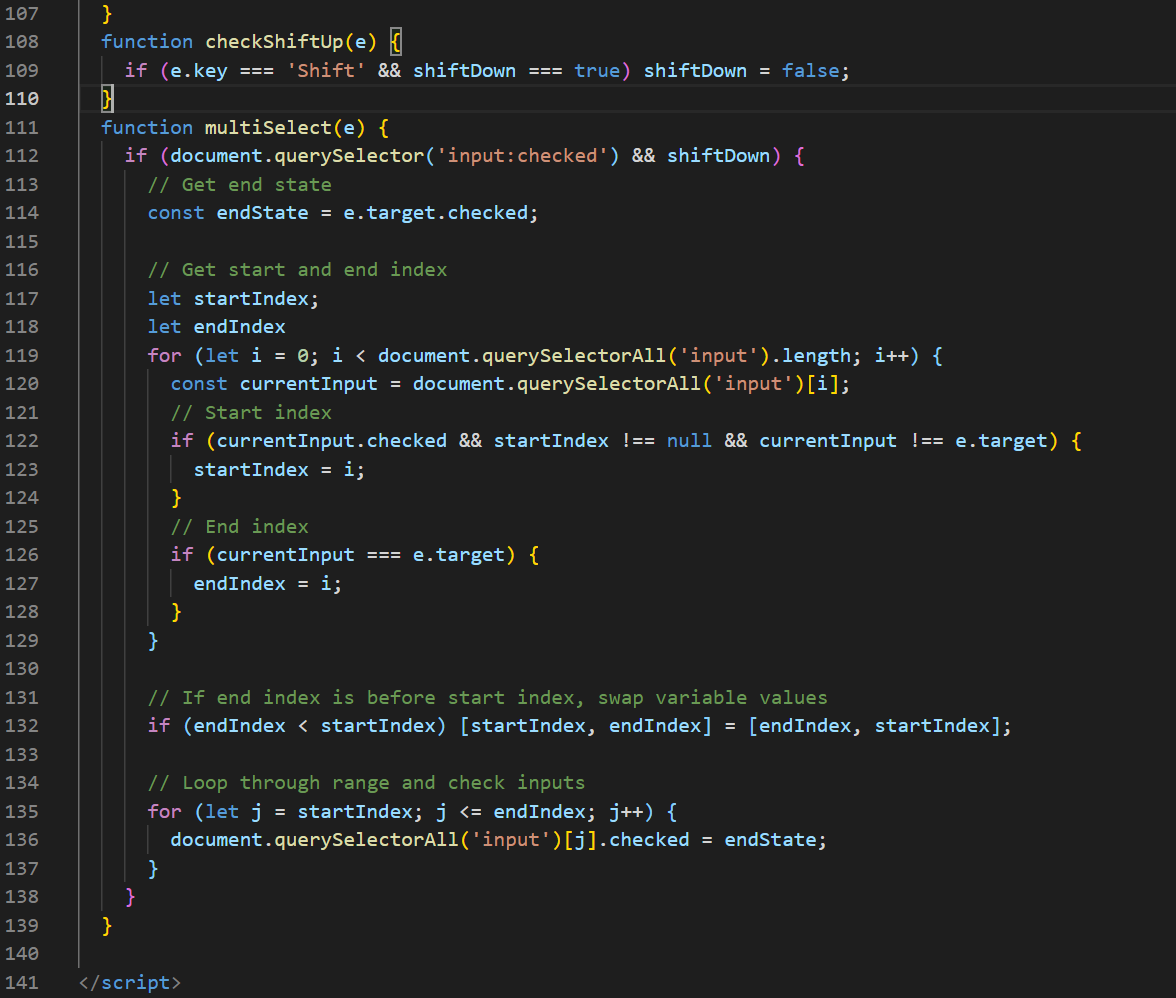
Task: Click line number 135 in the gutter
Action: (22, 811)
